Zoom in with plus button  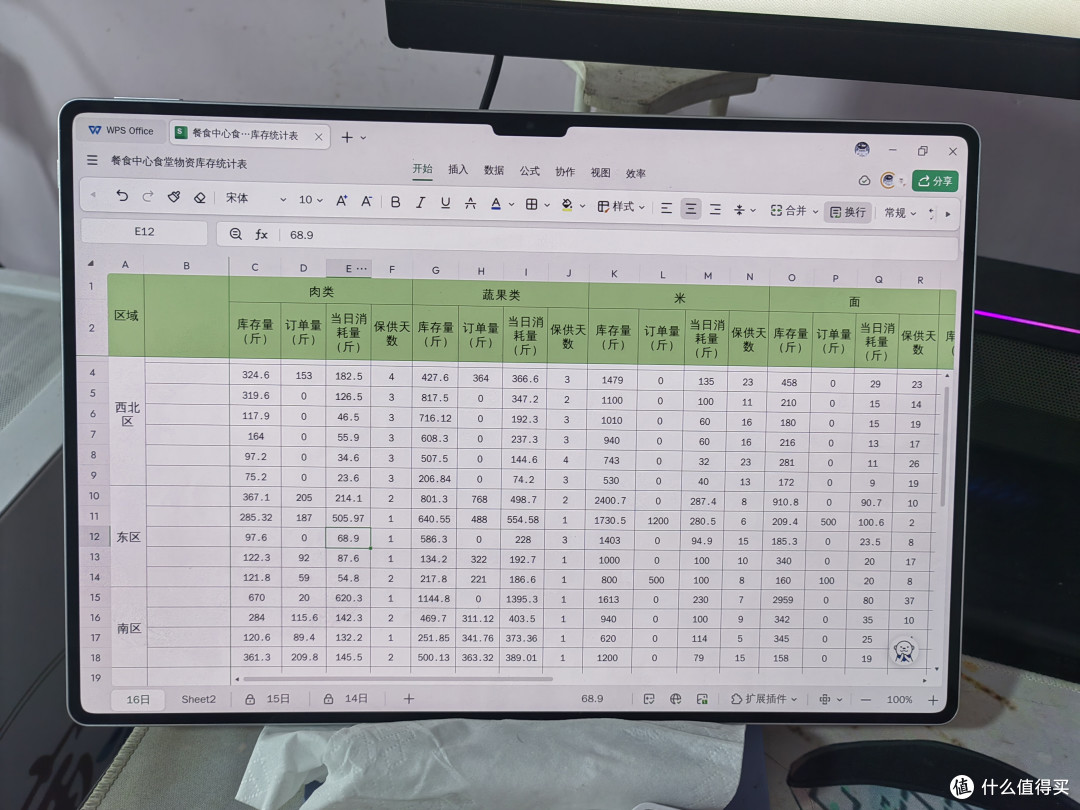[933, 700]
